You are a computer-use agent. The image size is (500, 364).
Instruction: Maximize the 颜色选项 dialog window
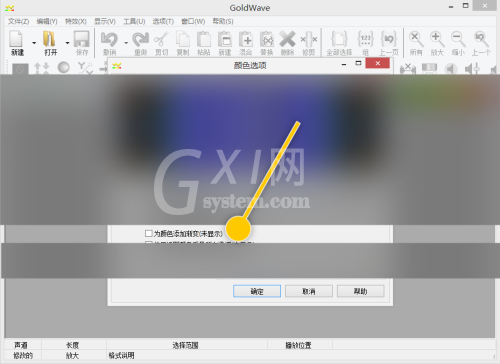pyautogui.click(x=358, y=63)
